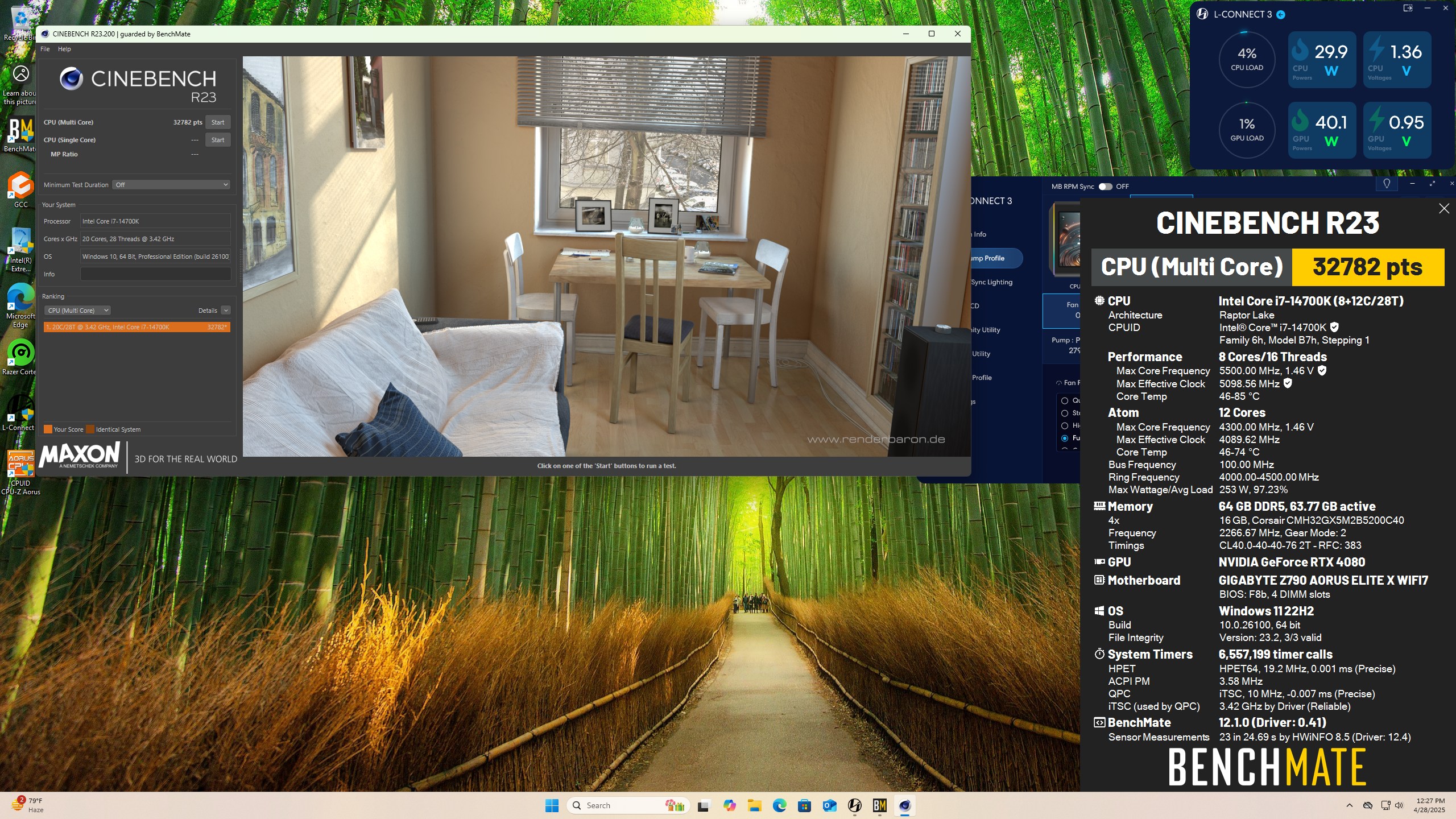Open the Cinebench Help menu
The image size is (1456, 819).
[x=64, y=49]
